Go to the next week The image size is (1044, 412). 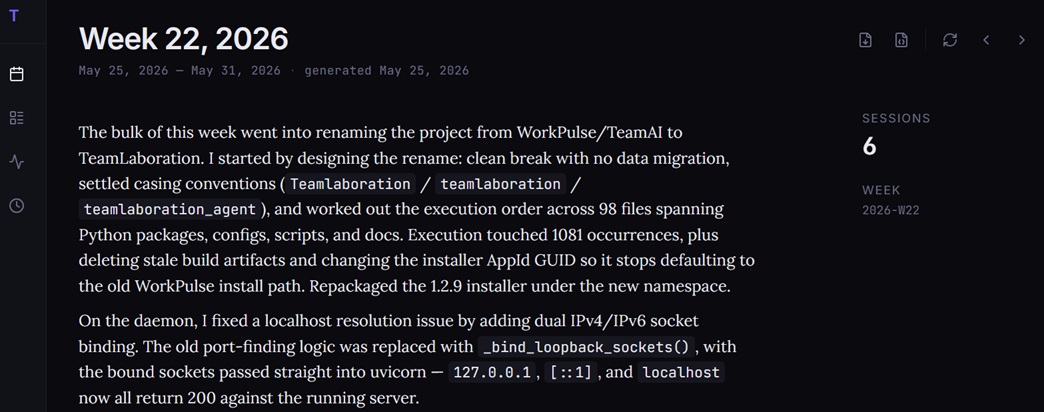coord(1021,40)
